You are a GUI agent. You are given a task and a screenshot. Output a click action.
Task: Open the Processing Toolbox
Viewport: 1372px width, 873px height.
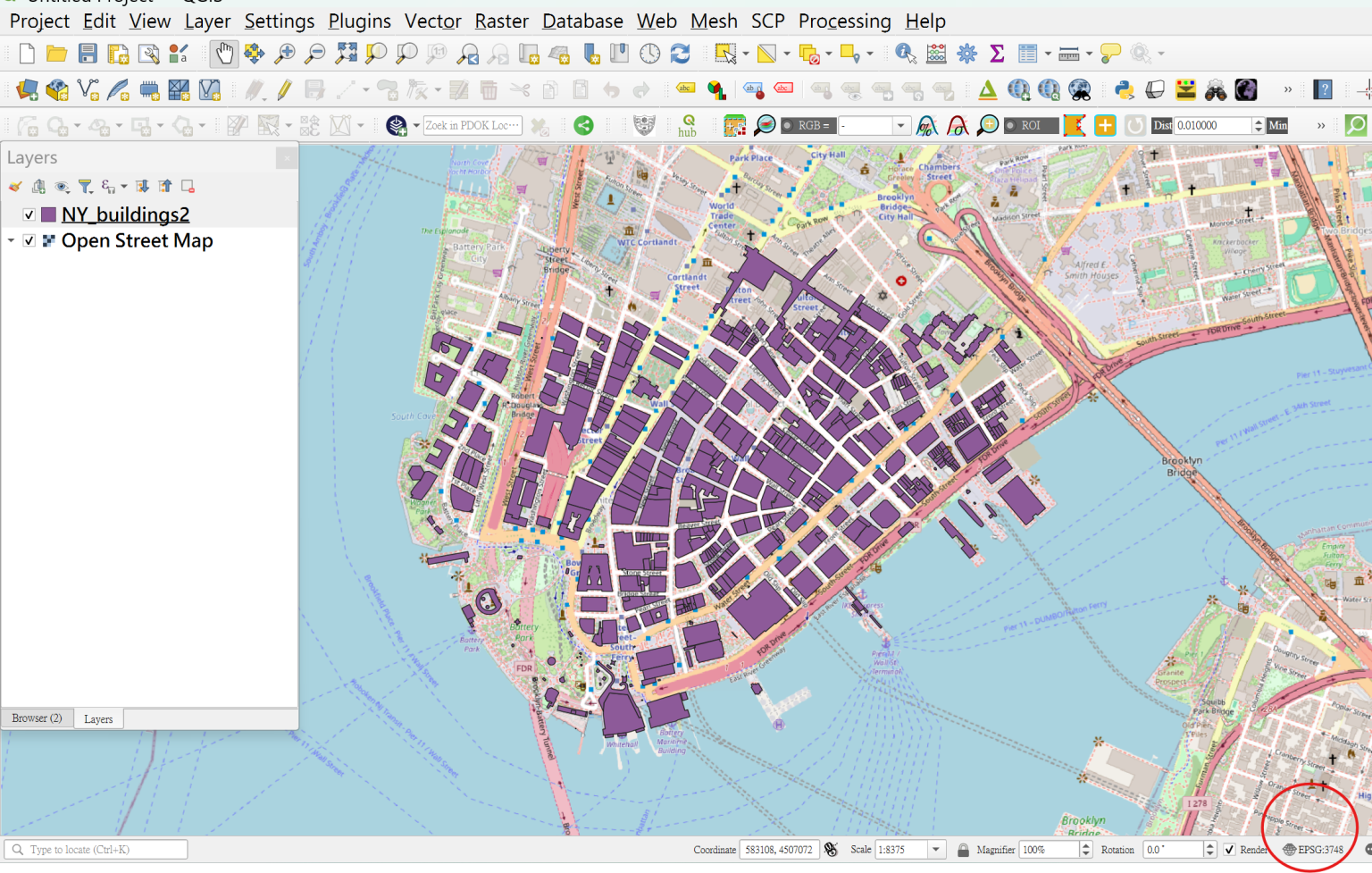[x=966, y=53]
